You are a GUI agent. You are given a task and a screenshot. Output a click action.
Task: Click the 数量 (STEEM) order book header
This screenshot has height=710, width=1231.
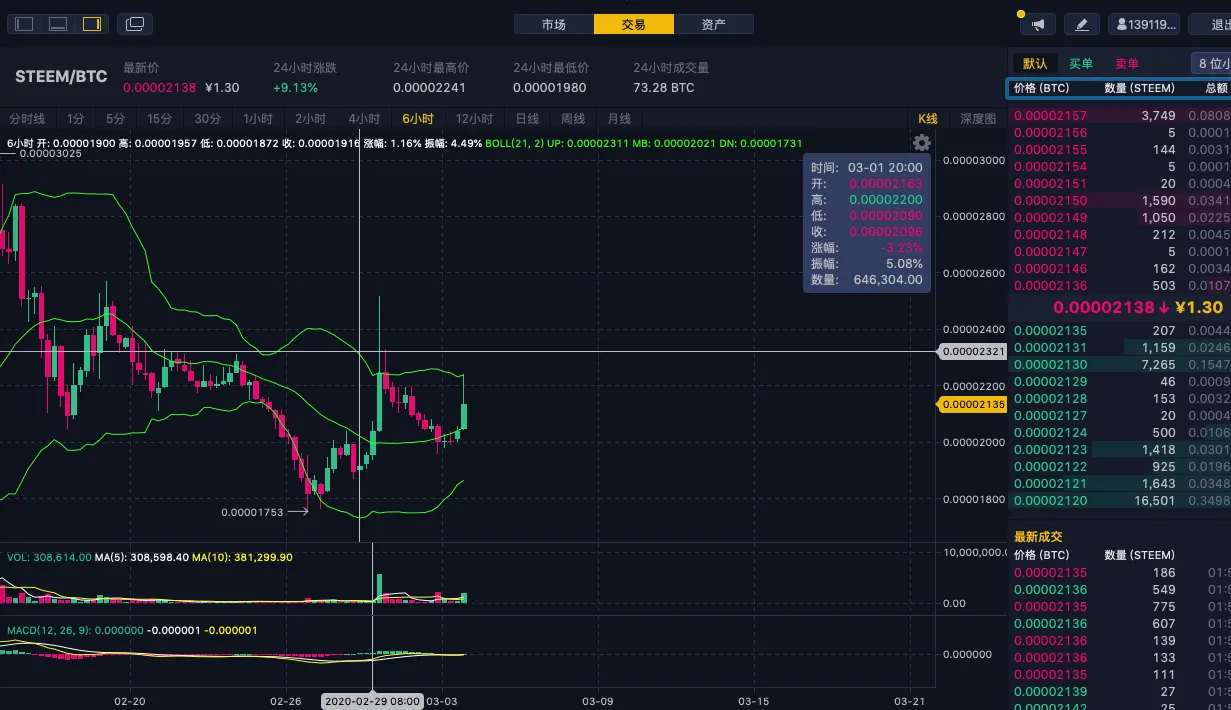tap(1139, 88)
